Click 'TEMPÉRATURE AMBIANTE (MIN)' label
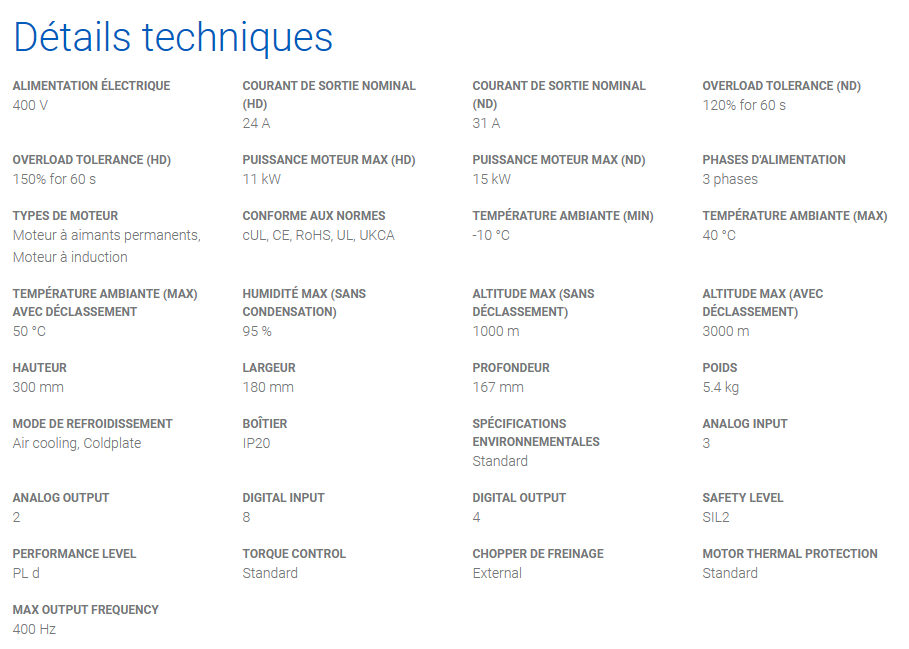Screen dimensions: 909x649 click(563, 216)
